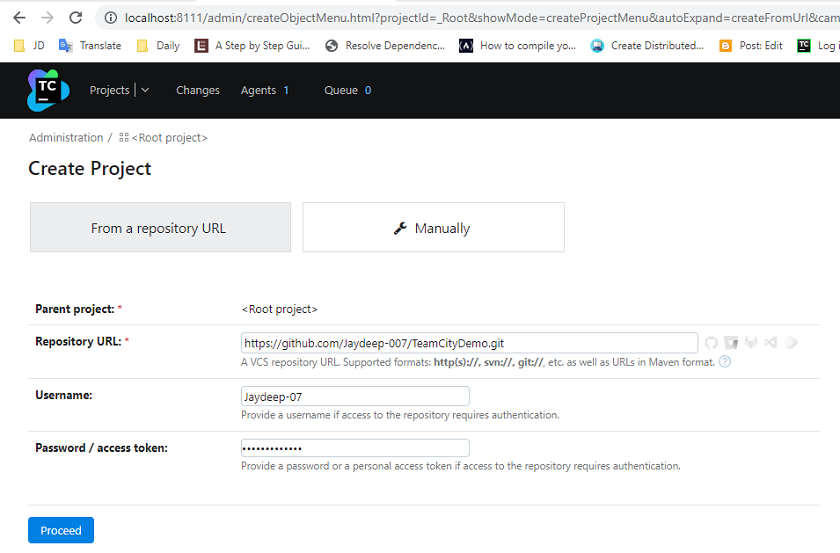Image resolution: width=840 pixels, height=553 pixels.
Task: Open Repository URL help question mark
Action: point(725,362)
